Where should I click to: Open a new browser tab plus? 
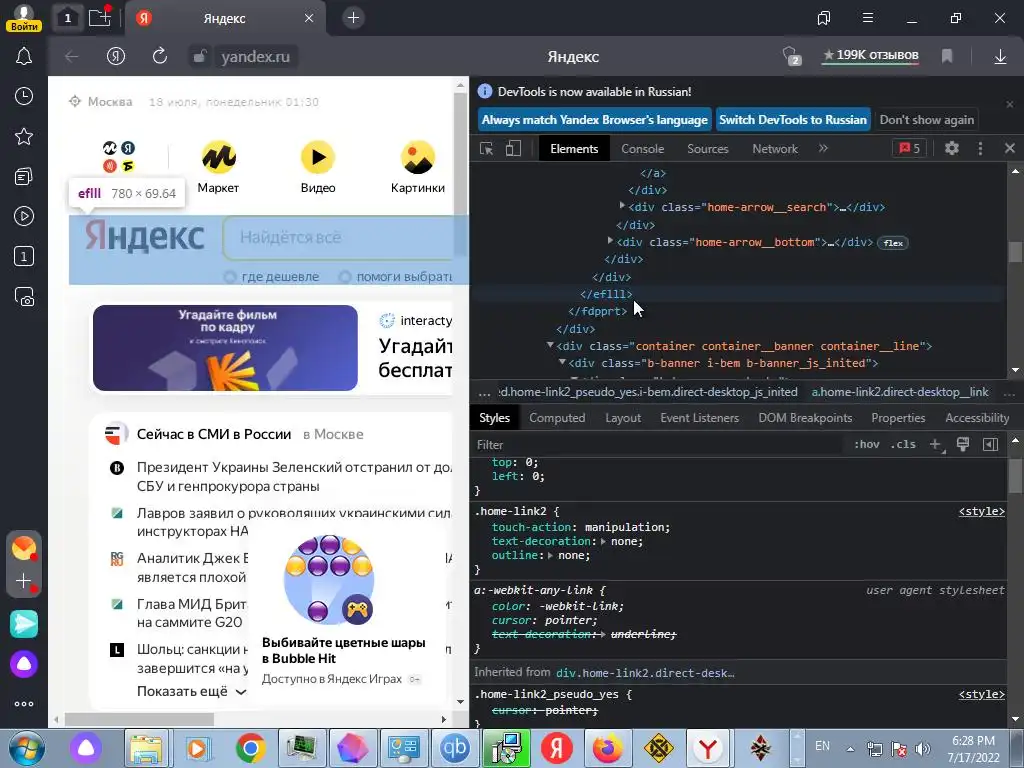[x=353, y=18]
